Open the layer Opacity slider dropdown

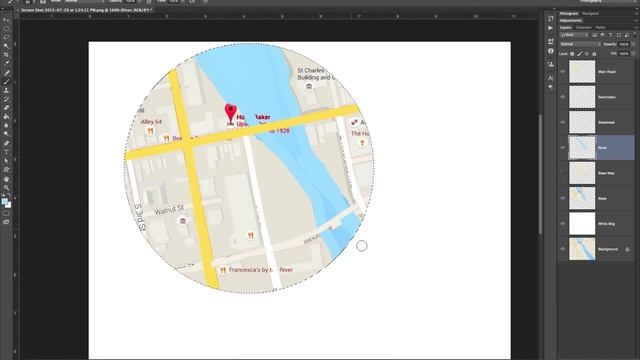tap(633, 44)
